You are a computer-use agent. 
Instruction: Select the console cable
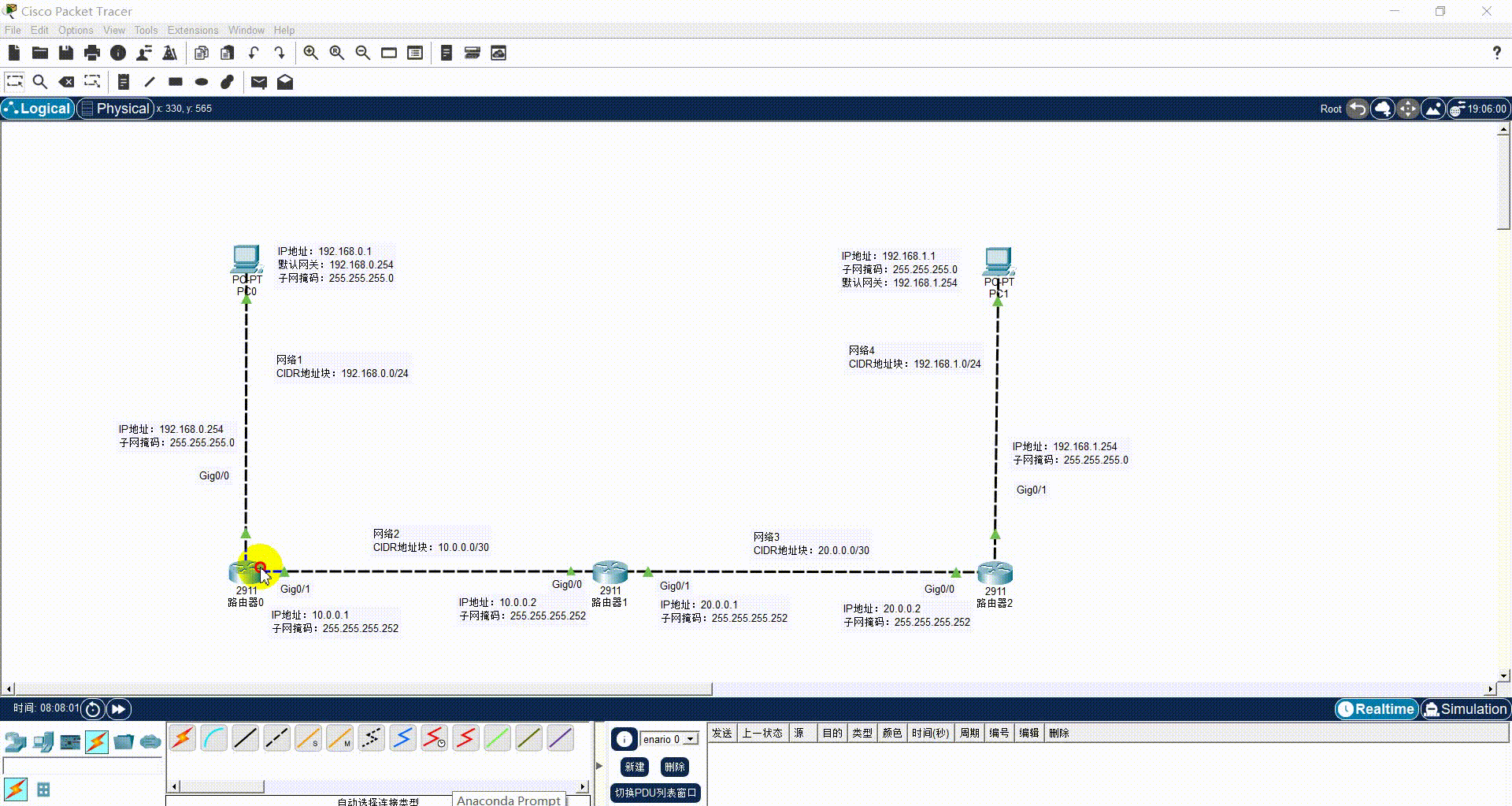point(214,738)
